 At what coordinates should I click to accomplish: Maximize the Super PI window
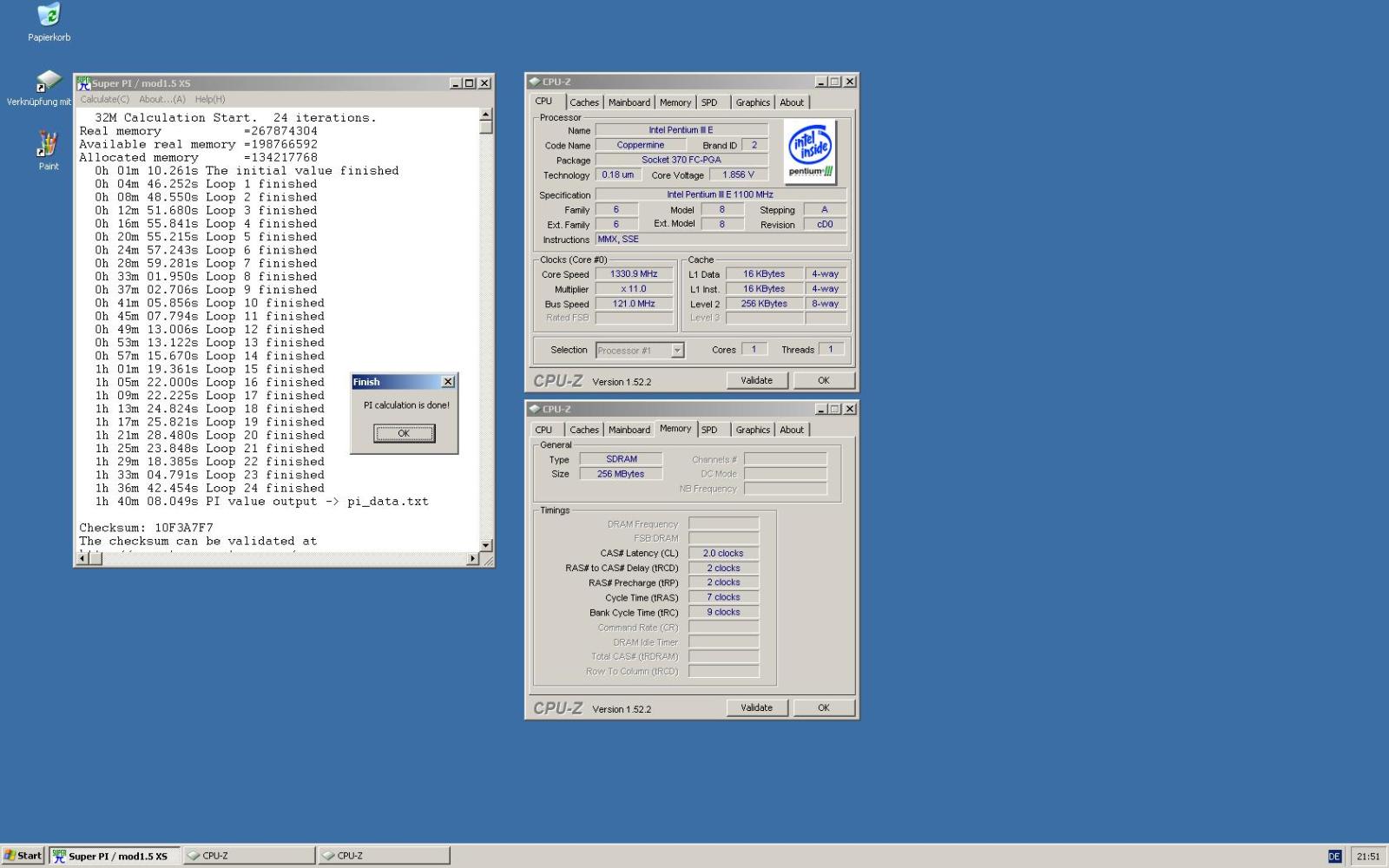pyautogui.click(x=470, y=83)
